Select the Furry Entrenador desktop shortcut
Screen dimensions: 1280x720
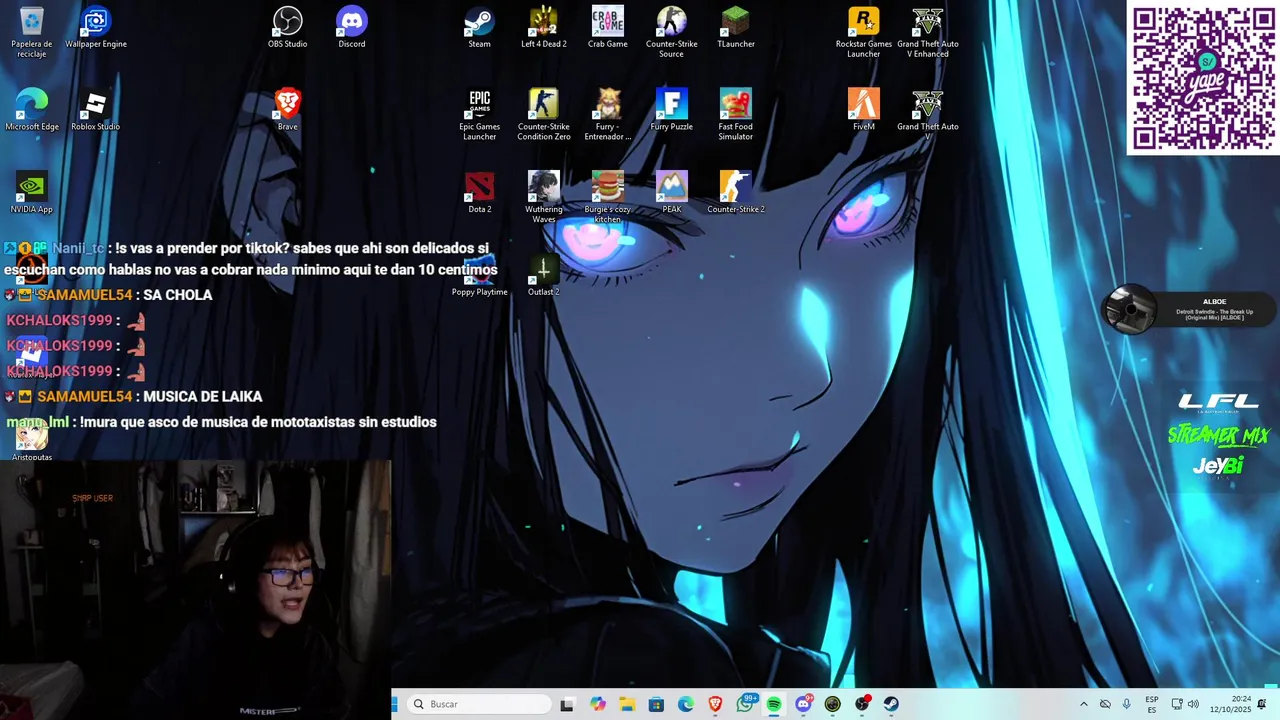(608, 115)
